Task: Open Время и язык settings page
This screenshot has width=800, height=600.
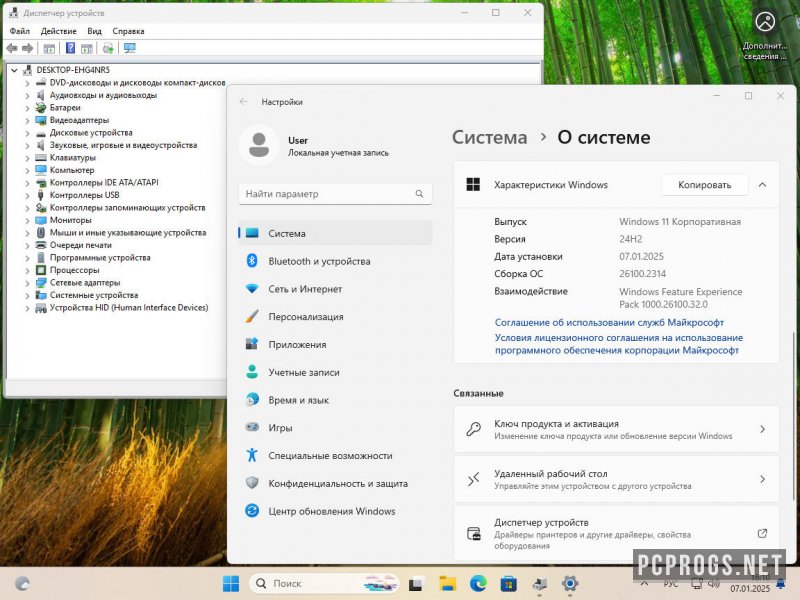Action: pyautogui.click(x=335, y=400)
